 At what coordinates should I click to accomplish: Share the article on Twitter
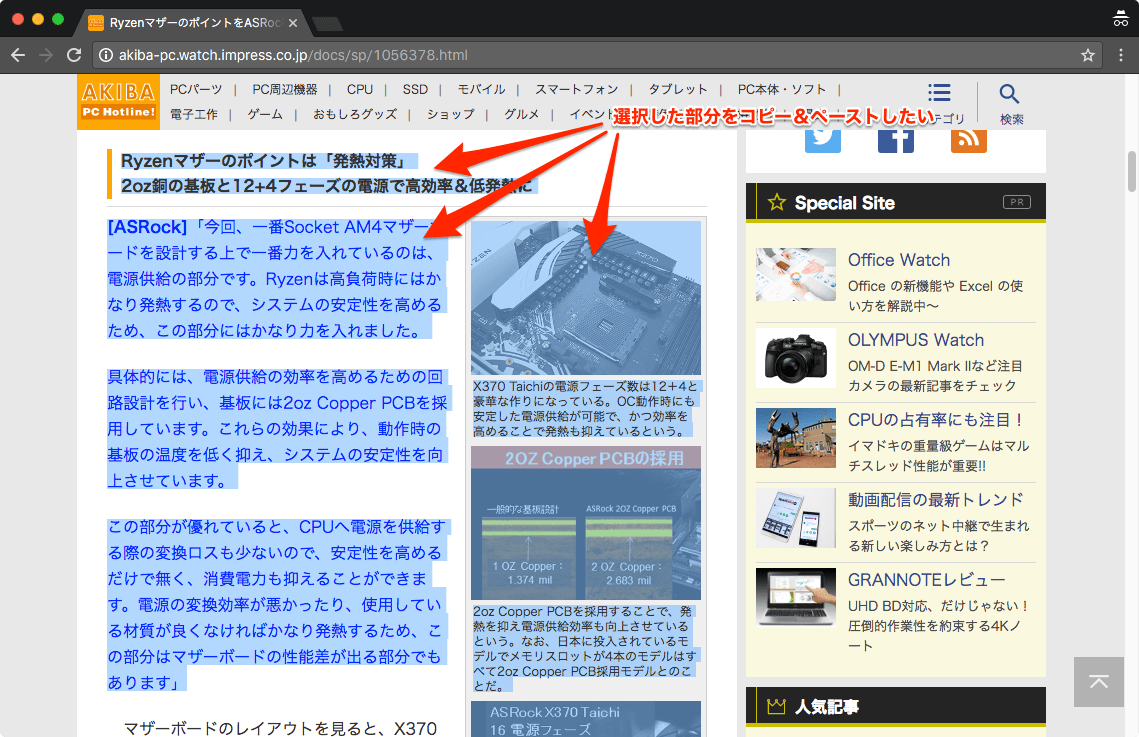[x=823, y=141]
